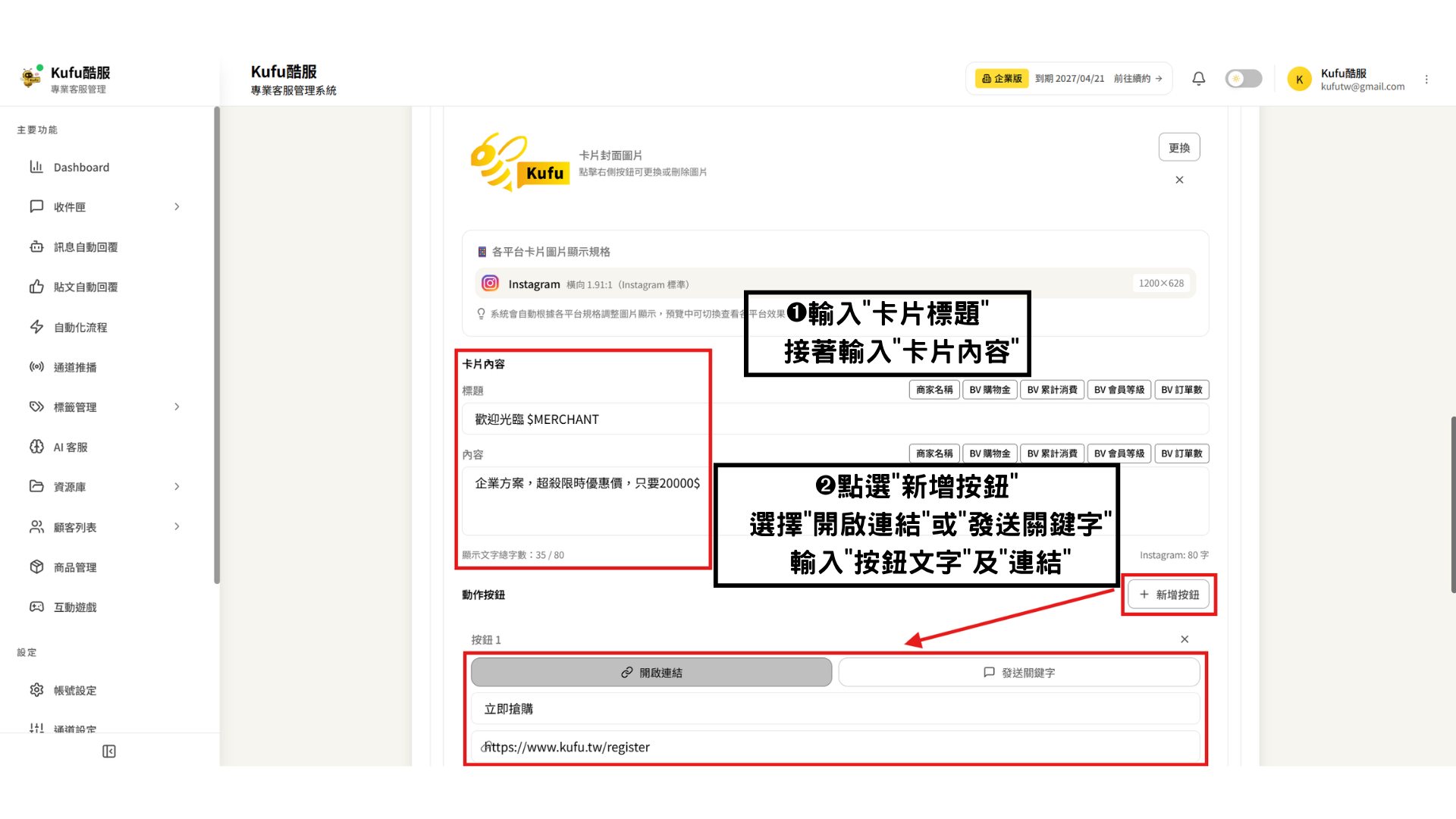Click the 商品管理 box icon
This screenshot has height=819, width=1456.
click(x=36, y=566)
